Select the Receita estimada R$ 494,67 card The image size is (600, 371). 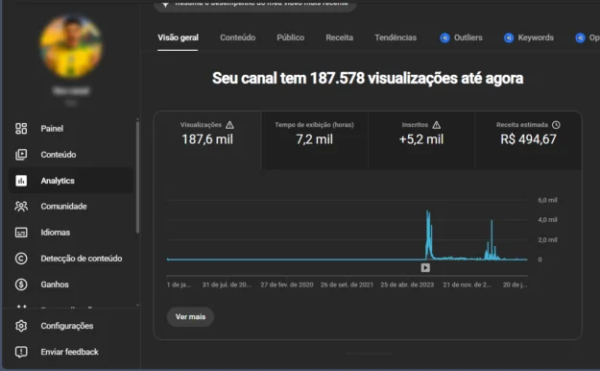point(528,140)
